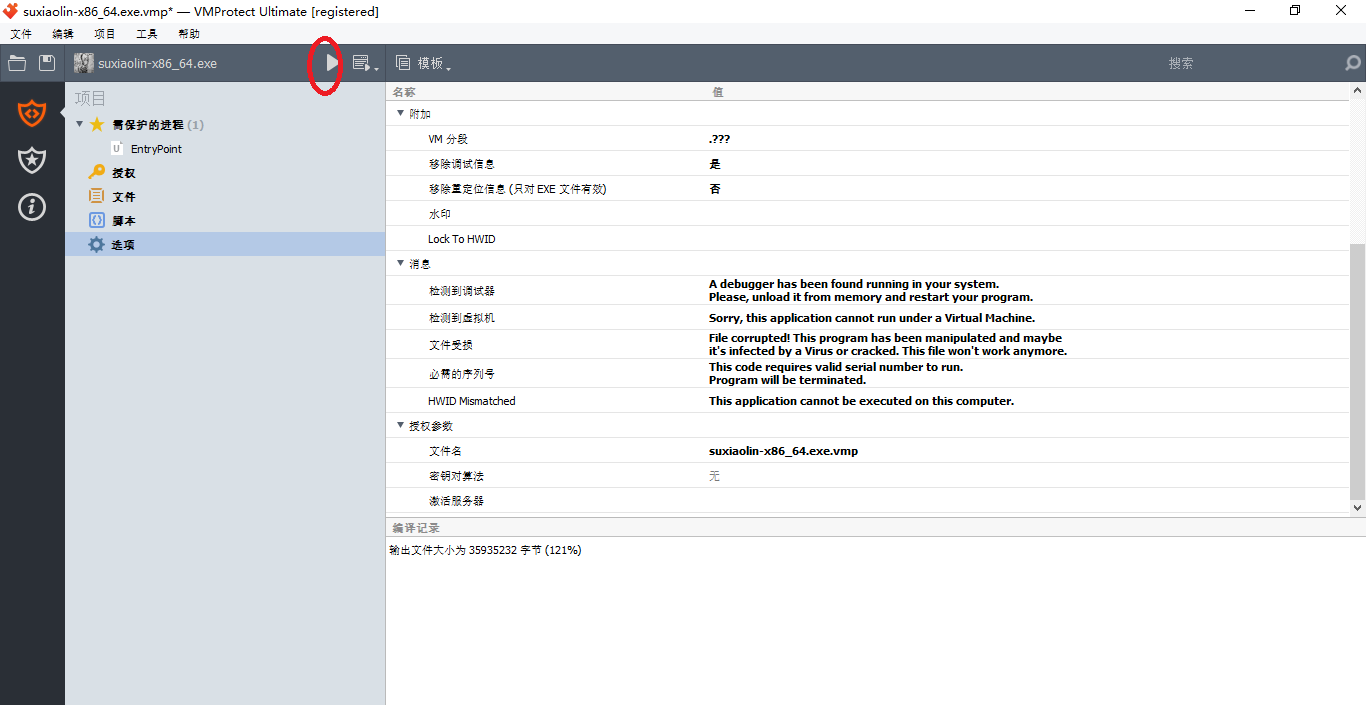Select the star shield functions icon in sidebar
1366x705 pixels.
[x=32, y=160]
